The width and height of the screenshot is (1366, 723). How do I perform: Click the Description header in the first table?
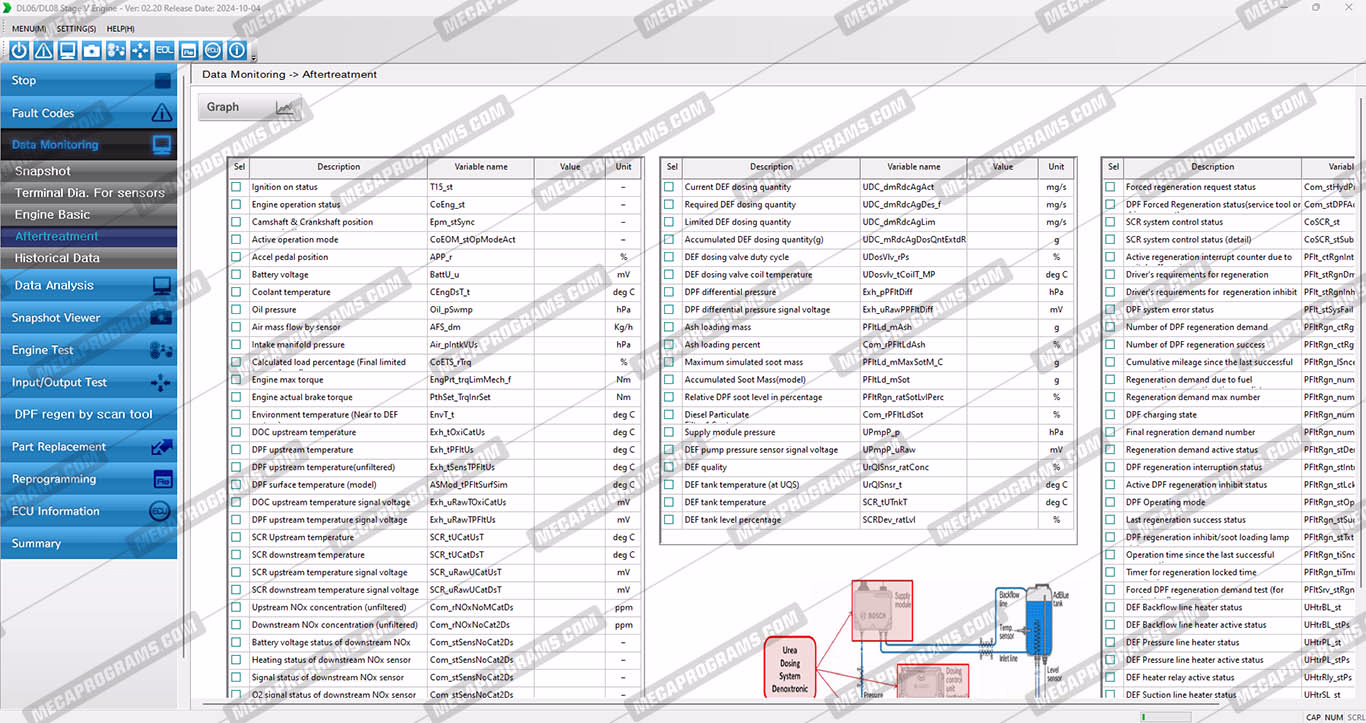338,167
